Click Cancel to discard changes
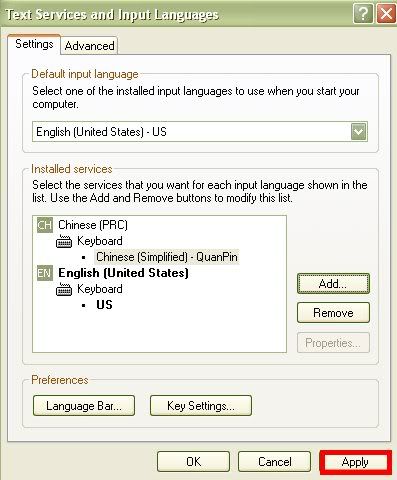Screen dimensions: 397x480 [274, 462]
